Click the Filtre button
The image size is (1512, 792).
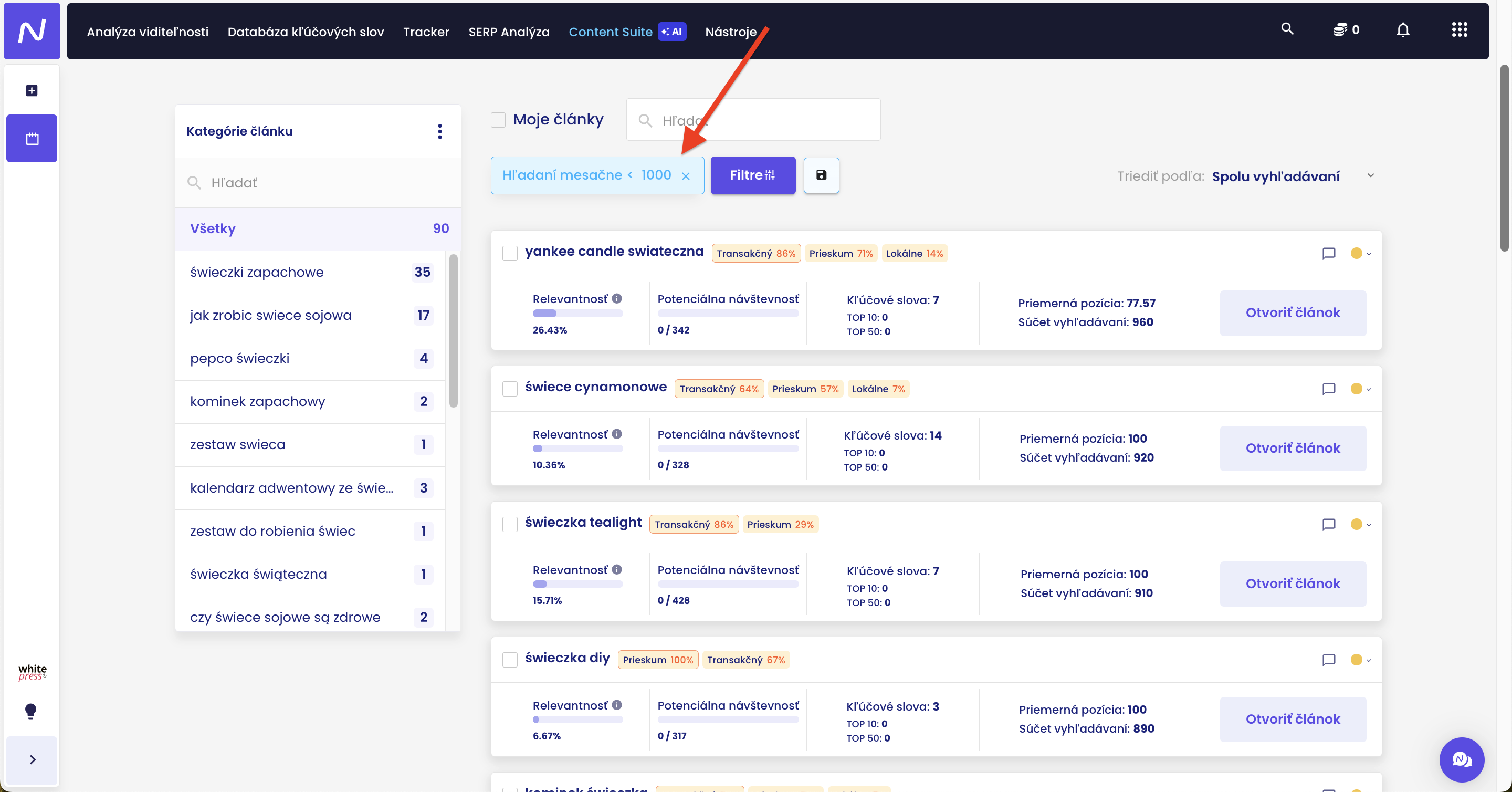tap(752, 175)
